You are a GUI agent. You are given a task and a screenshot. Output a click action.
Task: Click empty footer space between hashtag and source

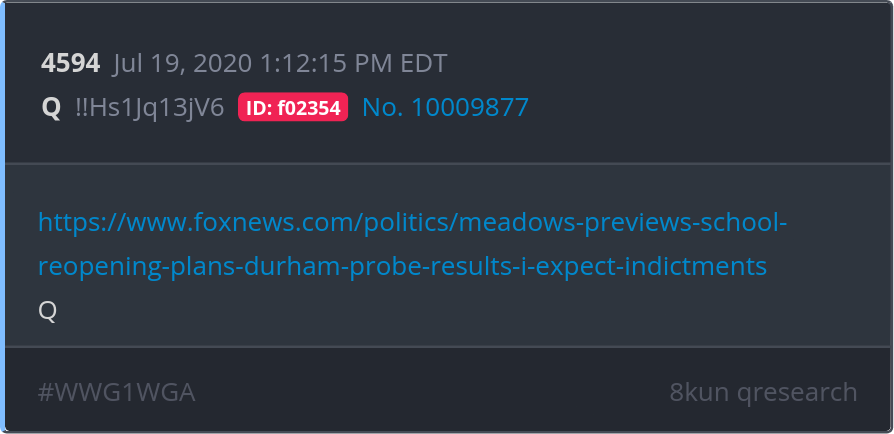coord(432,393)
